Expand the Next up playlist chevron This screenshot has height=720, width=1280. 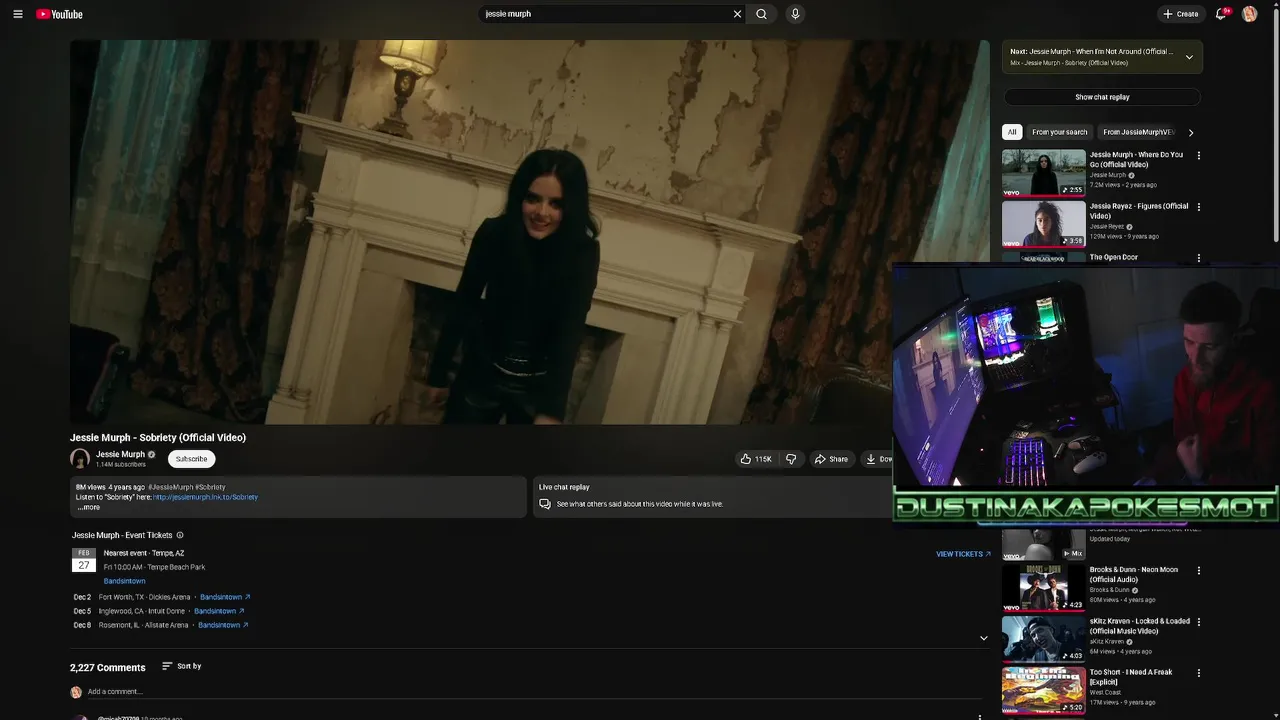(x=1189, y=57)
